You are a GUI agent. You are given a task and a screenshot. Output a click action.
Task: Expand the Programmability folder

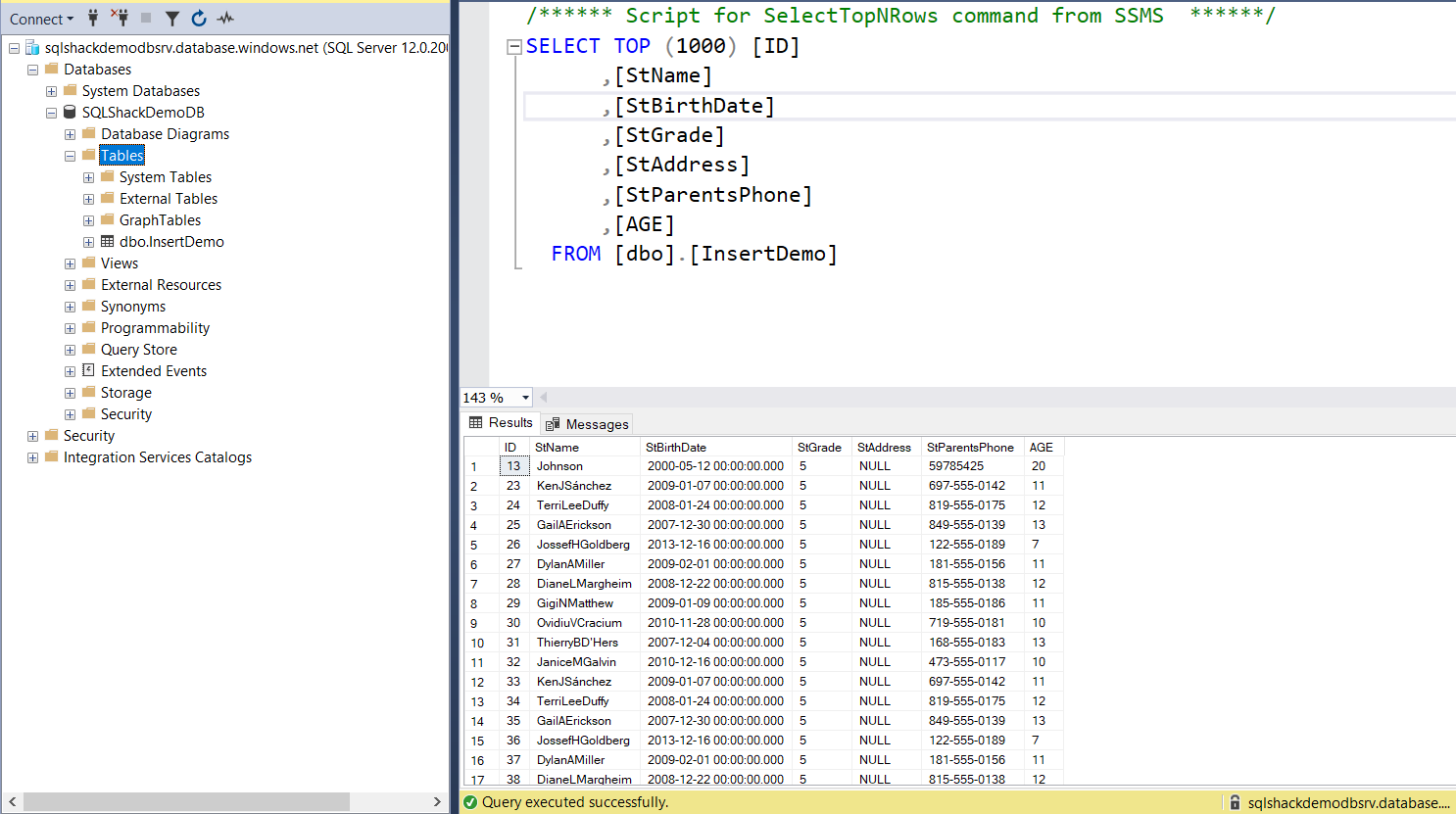70,328
